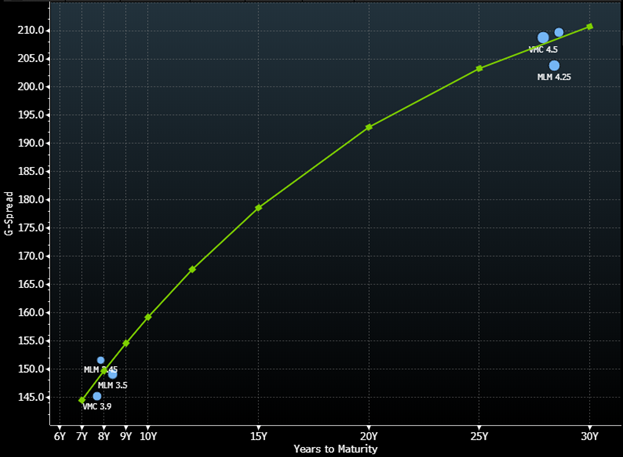Click the 10Y curve point on green line
The width and height of the screenshot is (624, 457).
tap(148, 317)
